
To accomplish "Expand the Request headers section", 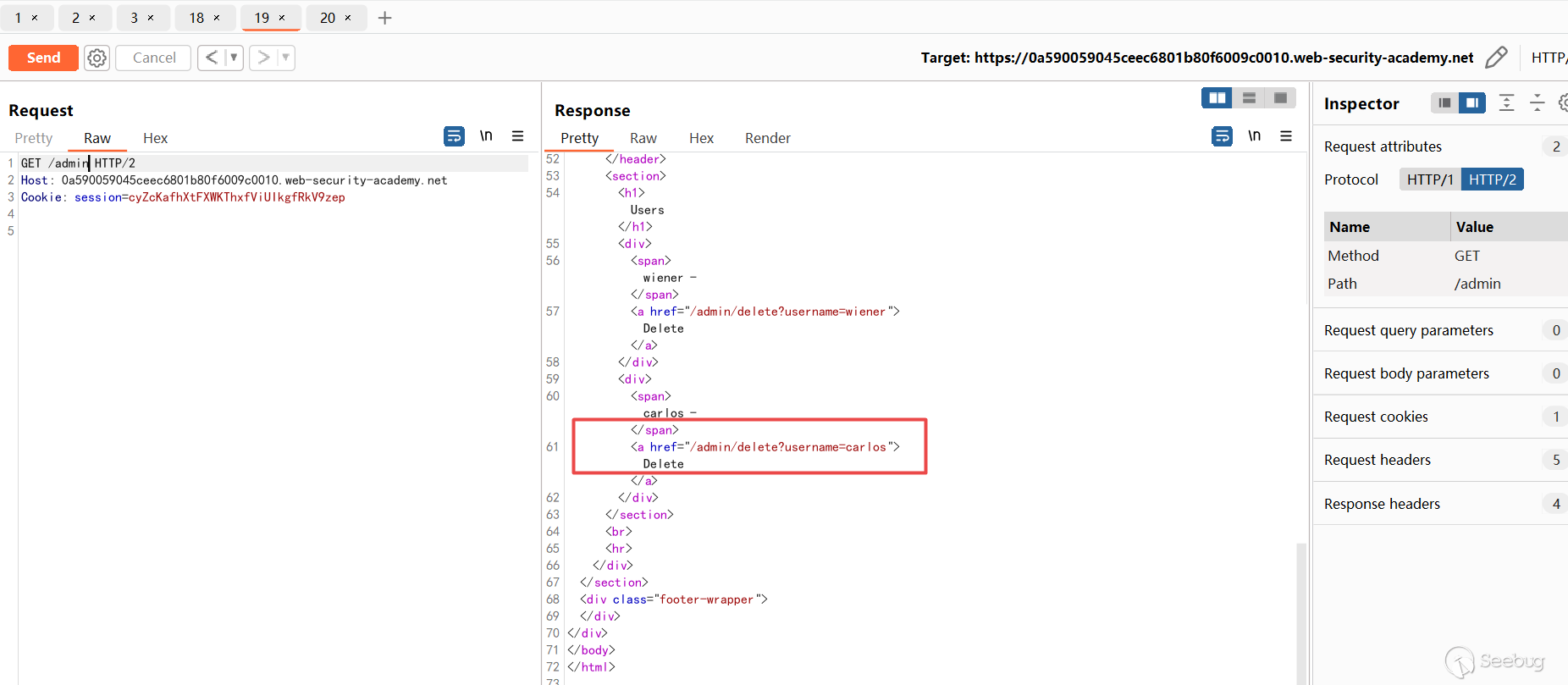I will point(1377,460).
